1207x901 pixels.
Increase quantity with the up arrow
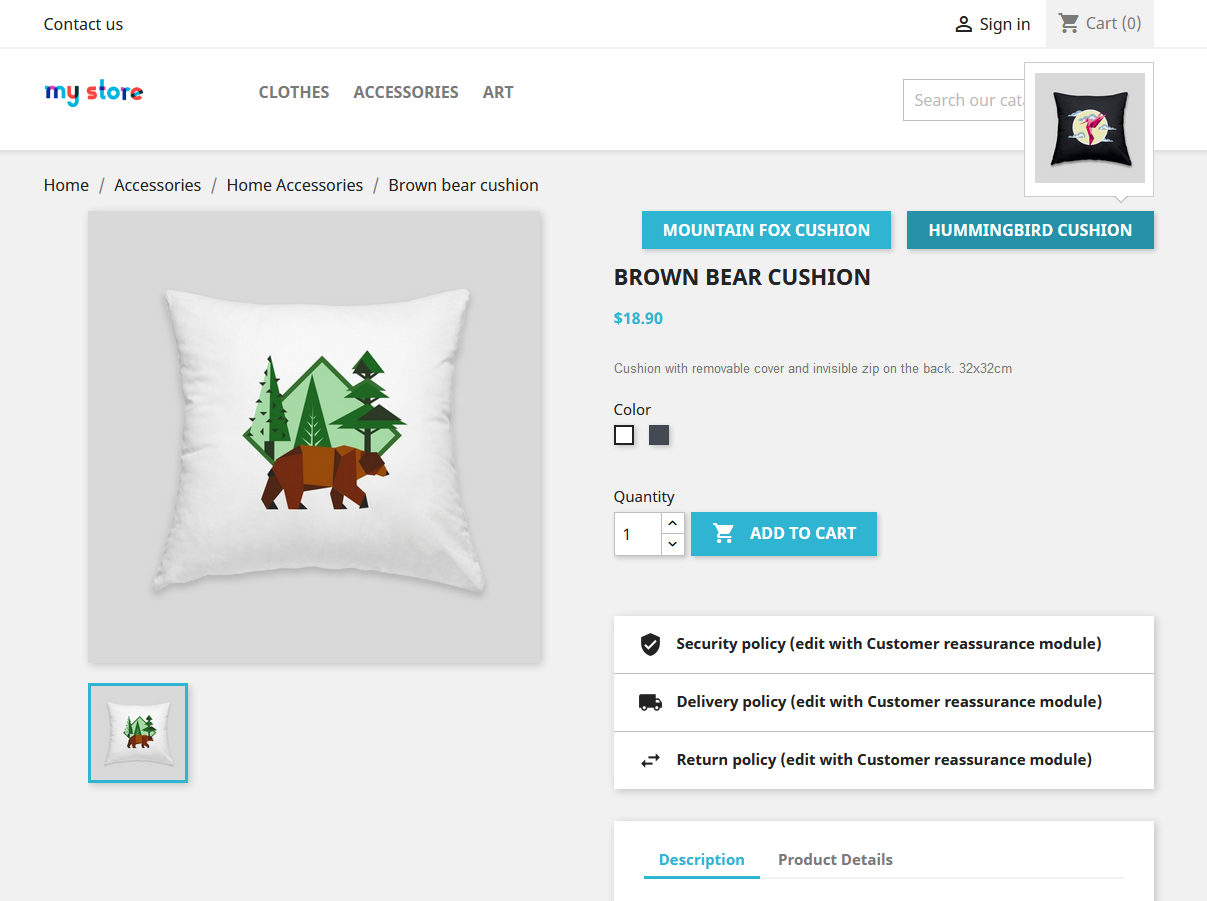[673, 524]
